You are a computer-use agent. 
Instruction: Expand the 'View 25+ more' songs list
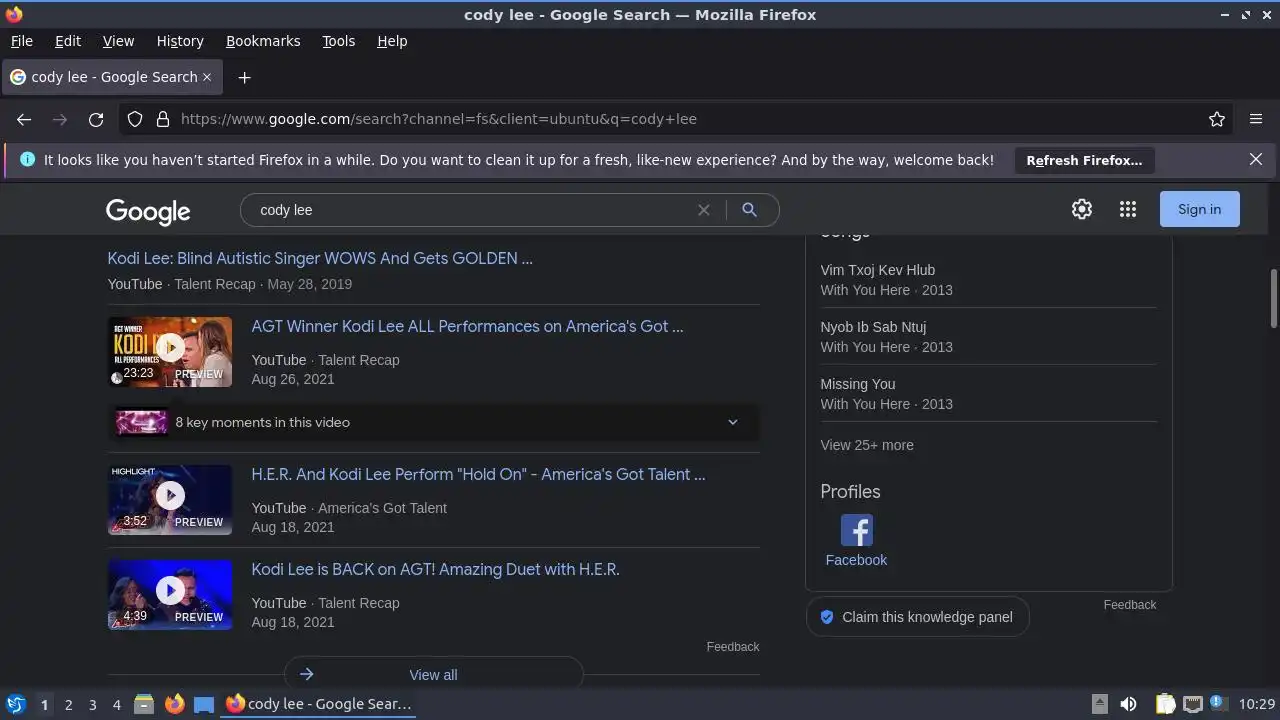867,445
